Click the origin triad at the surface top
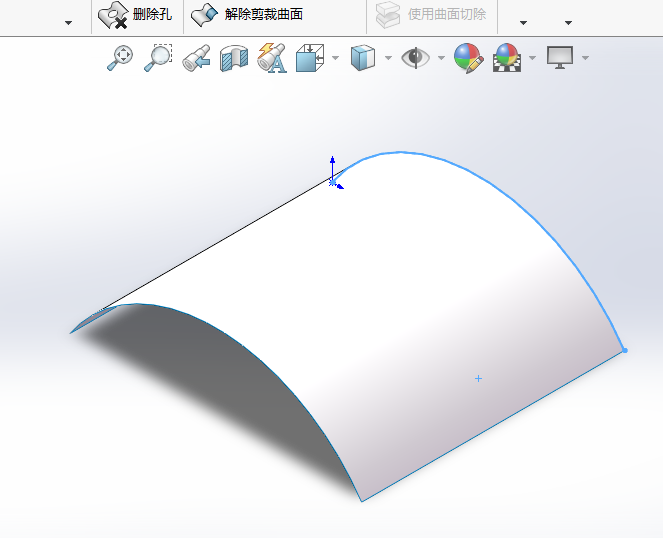 coord(334,180)
